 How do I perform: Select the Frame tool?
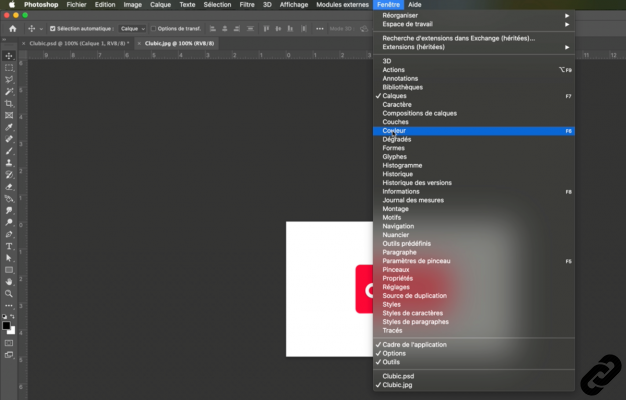(9, 115)
